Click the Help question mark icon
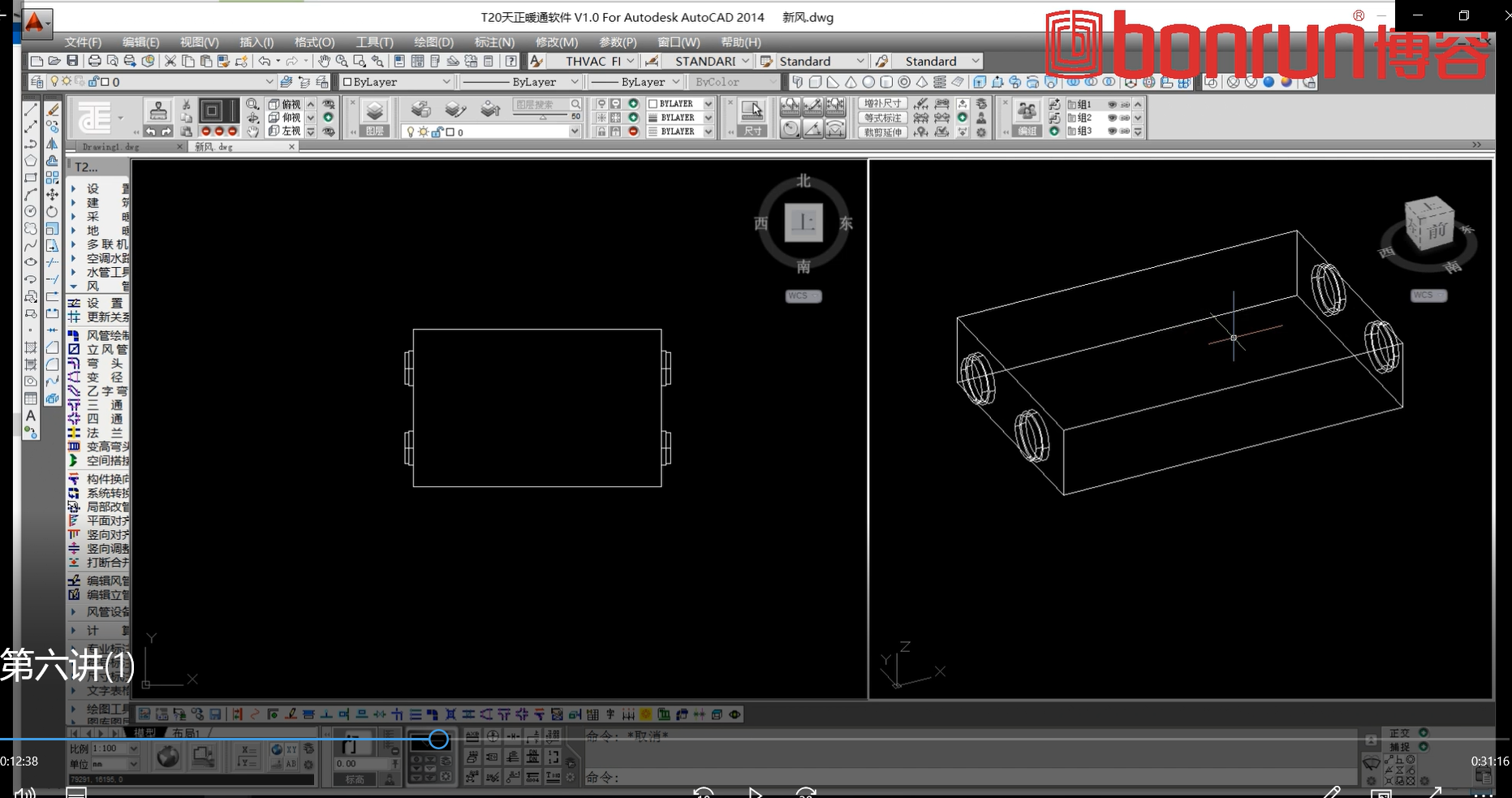1512x798 pixels. [x=510, y=61]
